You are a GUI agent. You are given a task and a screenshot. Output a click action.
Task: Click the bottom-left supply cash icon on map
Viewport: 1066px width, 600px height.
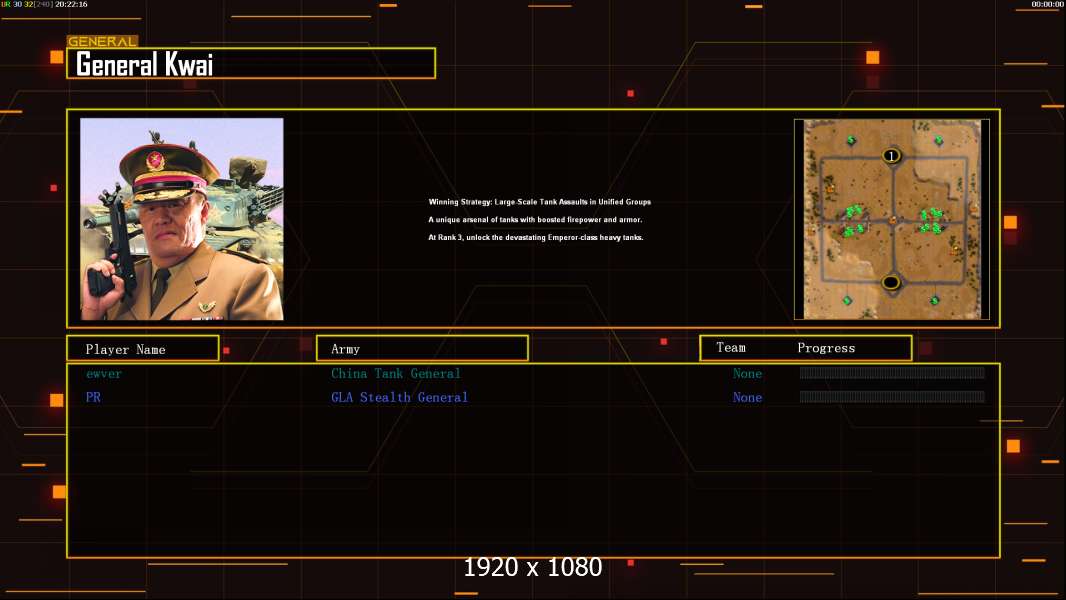tap(847, 300)
